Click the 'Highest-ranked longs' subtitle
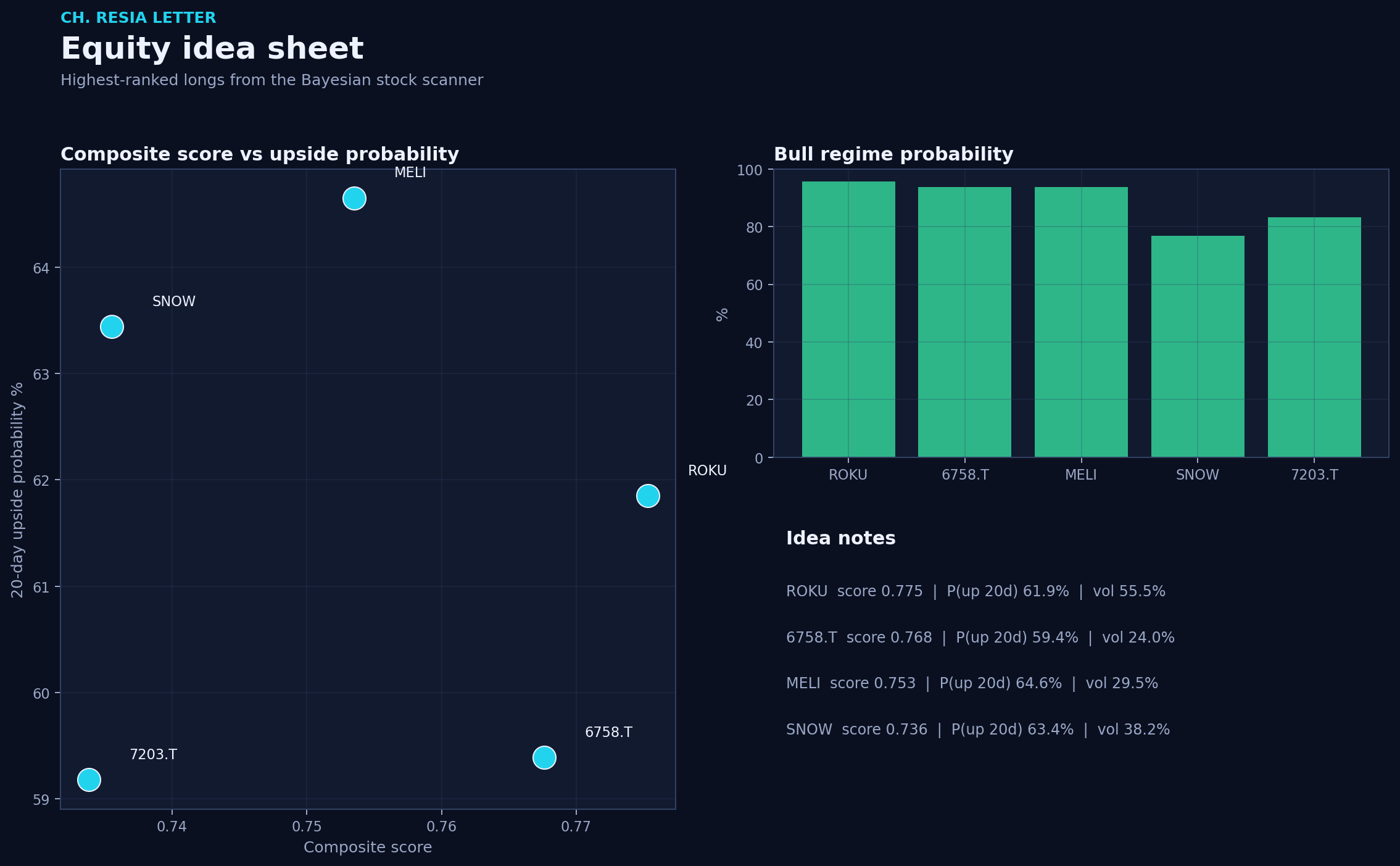1400x866 pixels. point(271,80)
